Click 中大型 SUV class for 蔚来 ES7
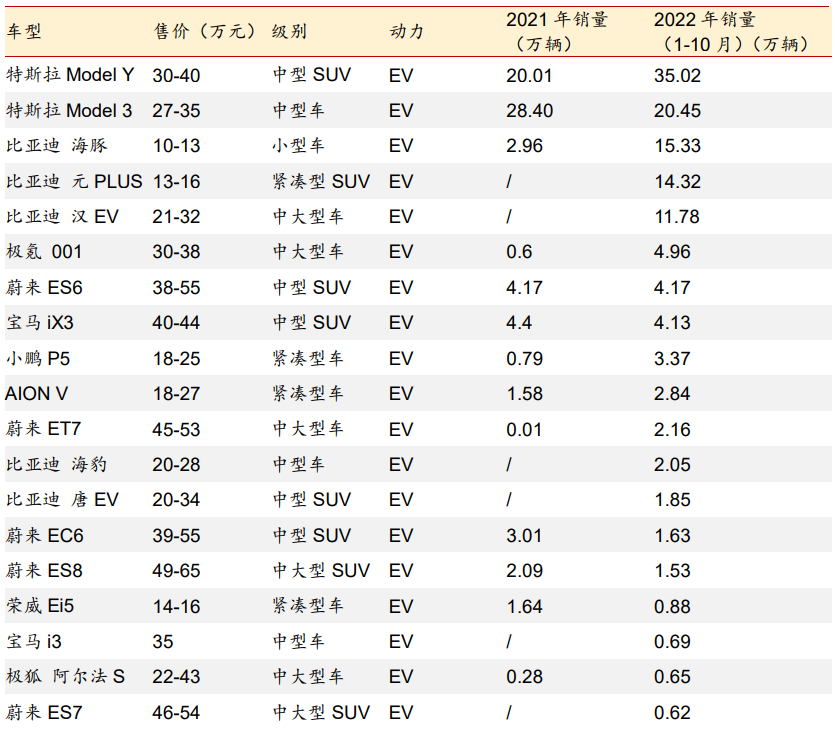 (321, 712)
